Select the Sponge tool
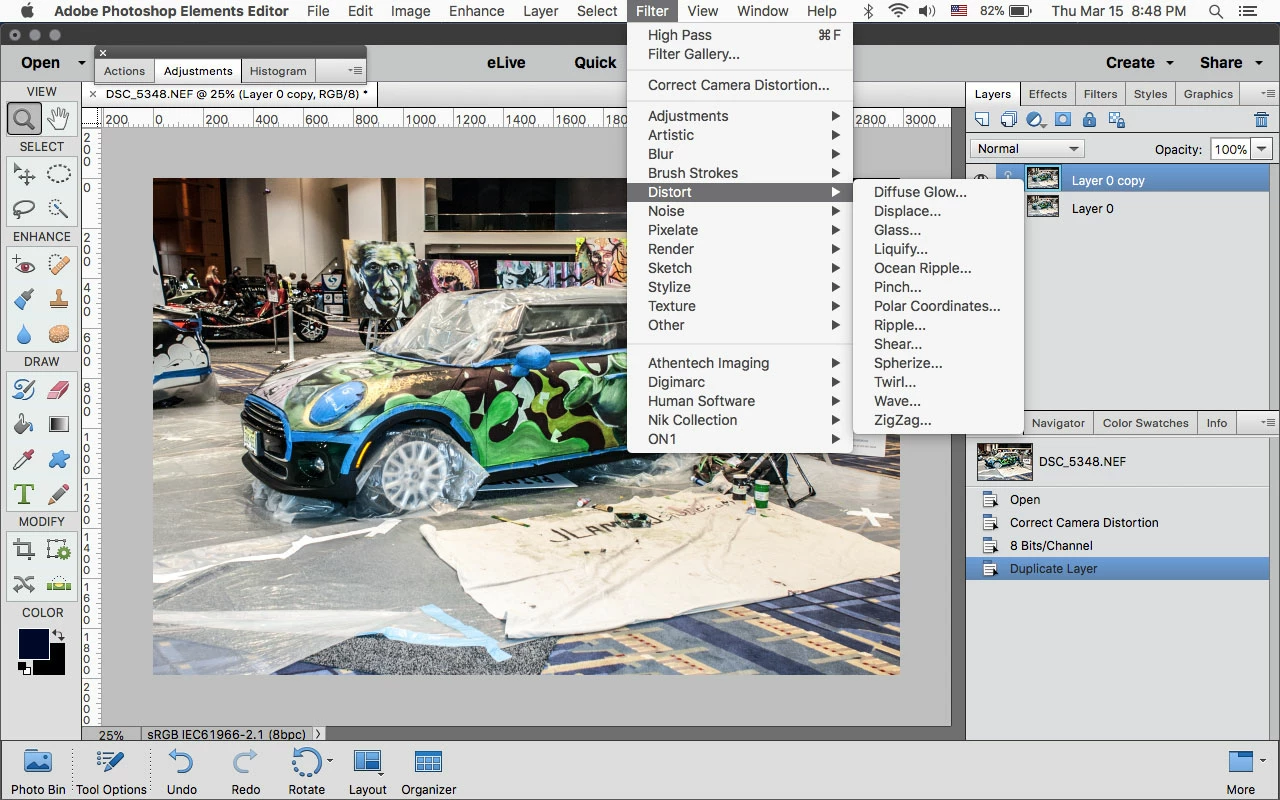Viewport: 1280px width, 800px height. [x=58, y=333]
